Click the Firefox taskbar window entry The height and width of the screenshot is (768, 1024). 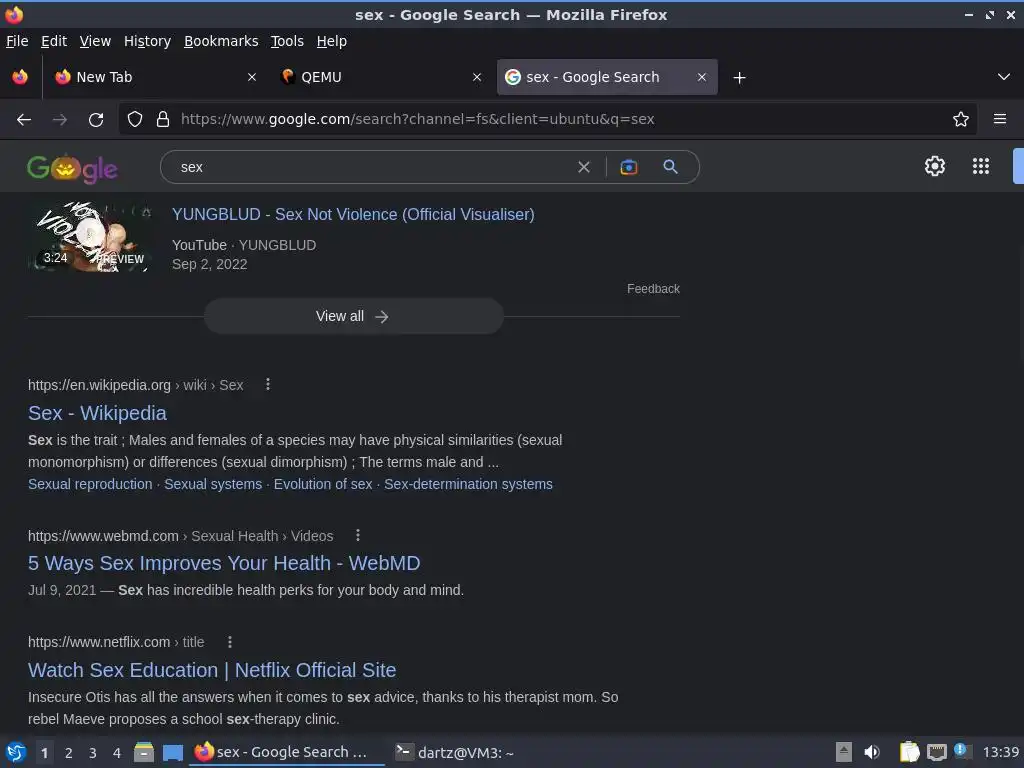287,752
